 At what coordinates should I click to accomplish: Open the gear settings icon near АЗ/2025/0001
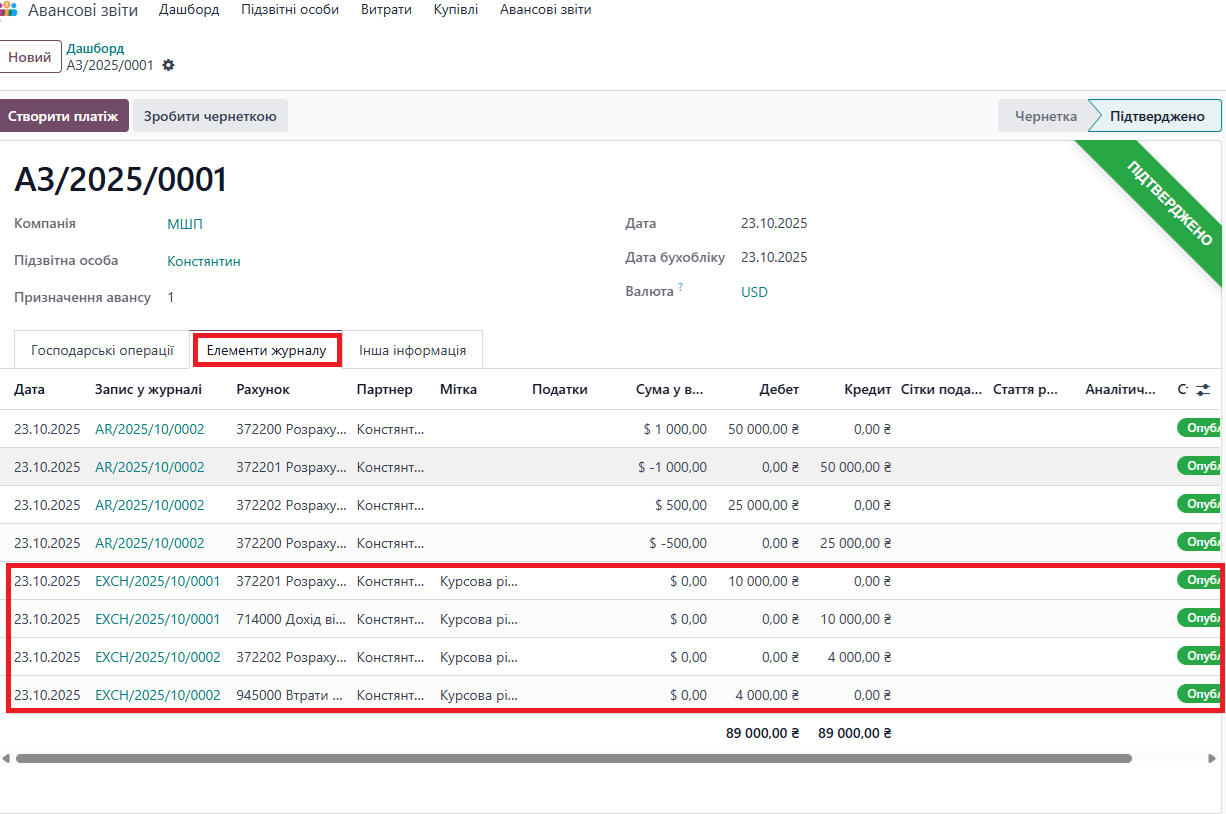pos(168,65)
